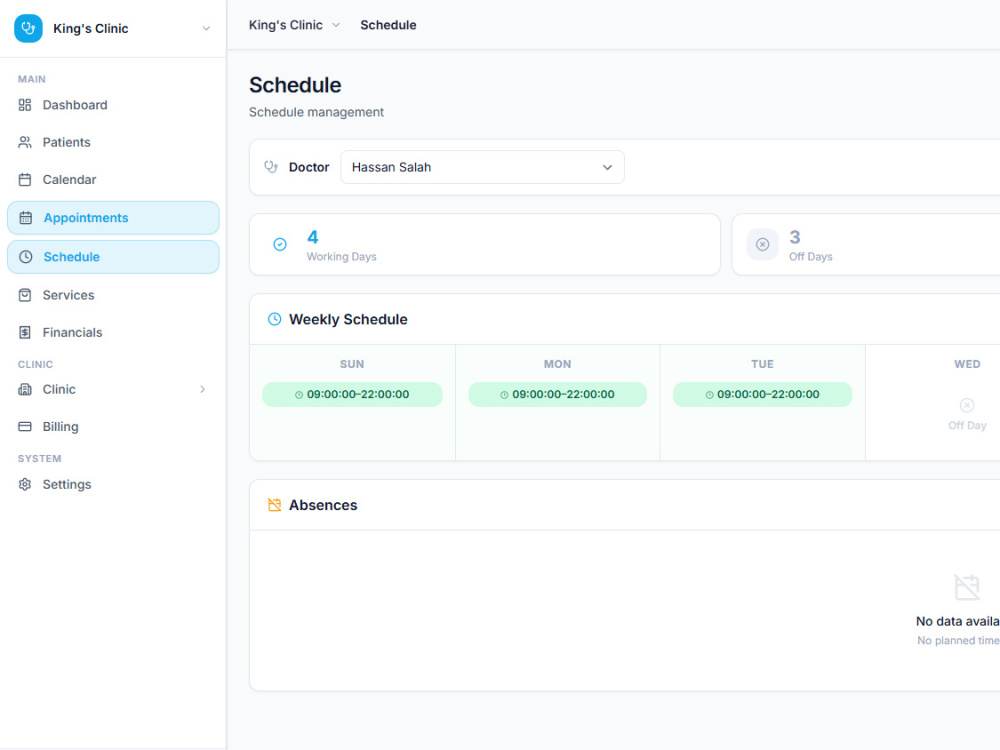Click the Patients people icon
This screenshot has height=750, width=1000.
pos(25,142)
